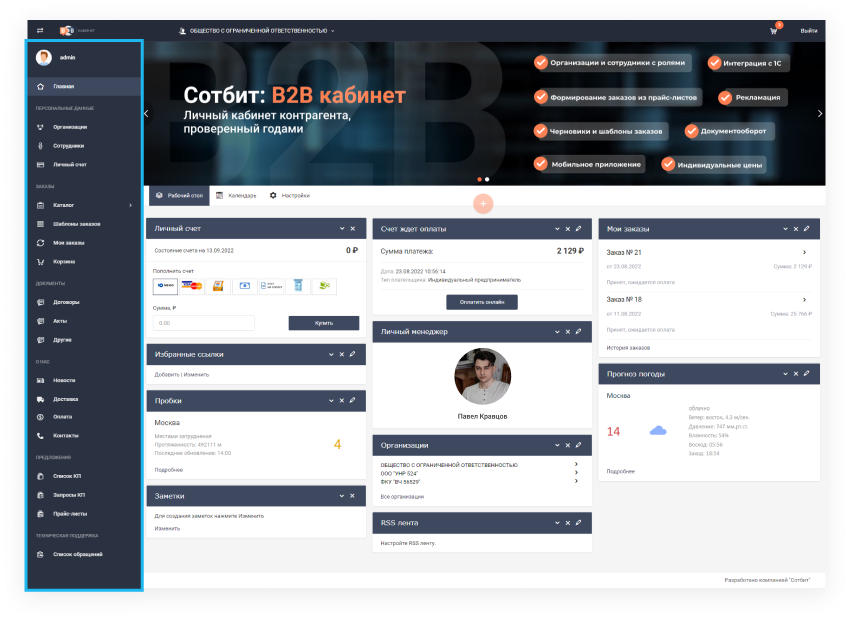Viewport: 850px width, 620px height.
Task: Open the Настройки tab
Action: (x=290, y=195)
